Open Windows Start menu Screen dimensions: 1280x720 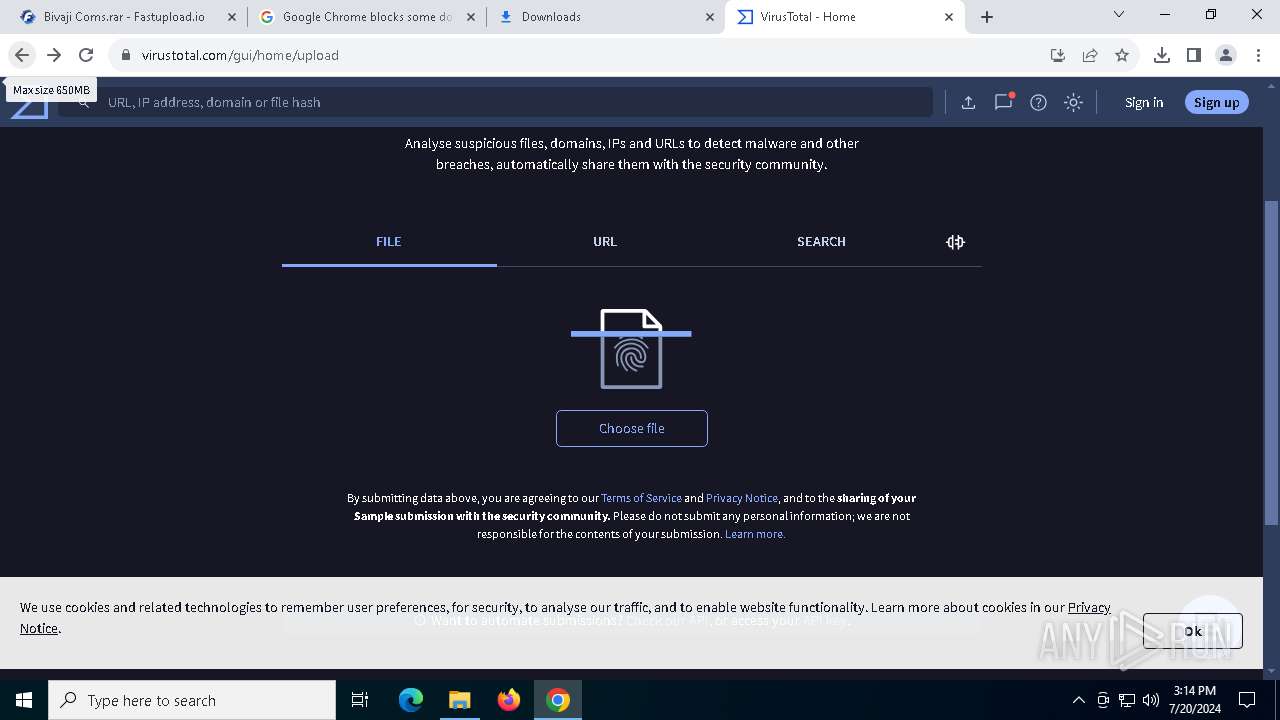tap(24, 700)
